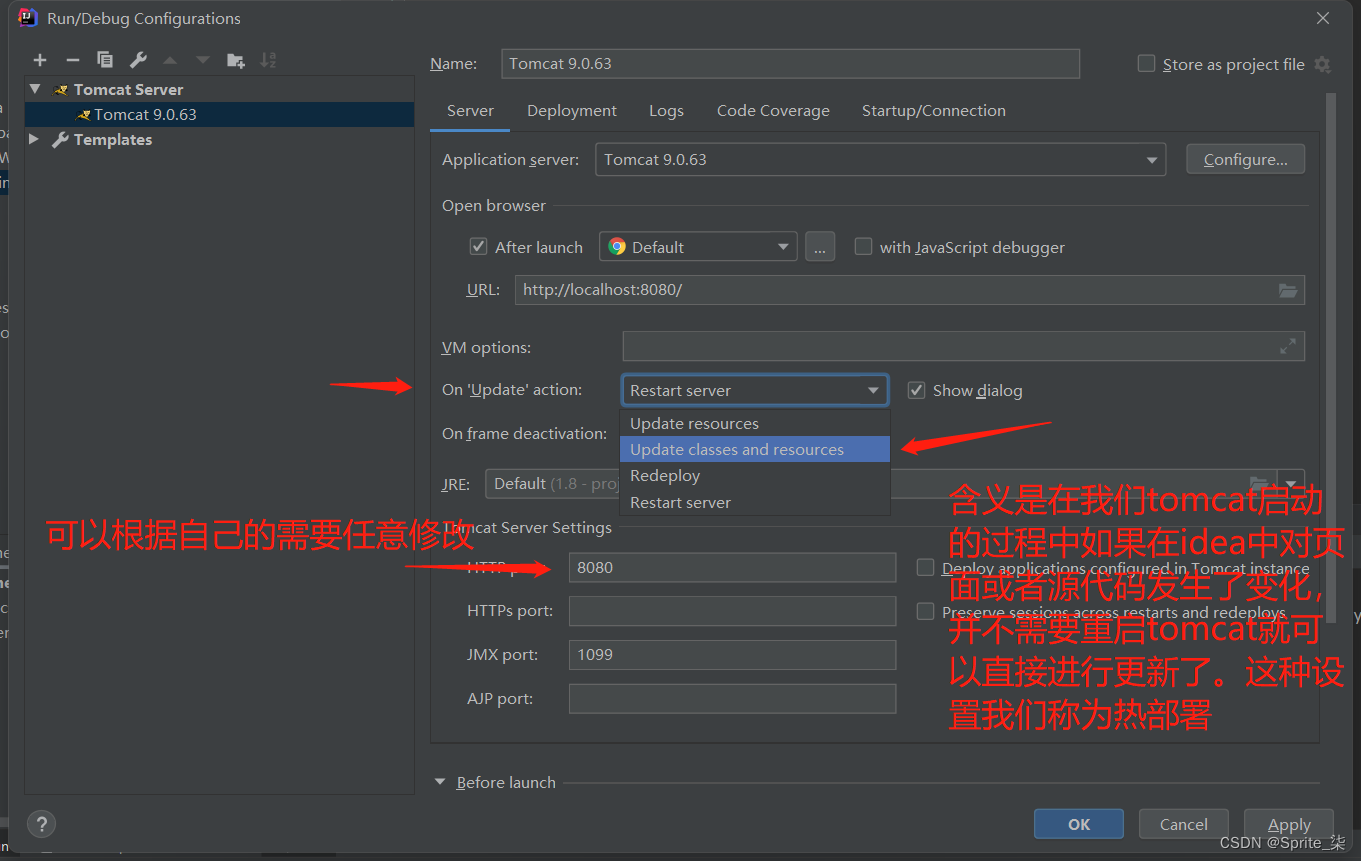
Task: Choose Redeploy from the dropdown list
Action: [x=755, y=476]
